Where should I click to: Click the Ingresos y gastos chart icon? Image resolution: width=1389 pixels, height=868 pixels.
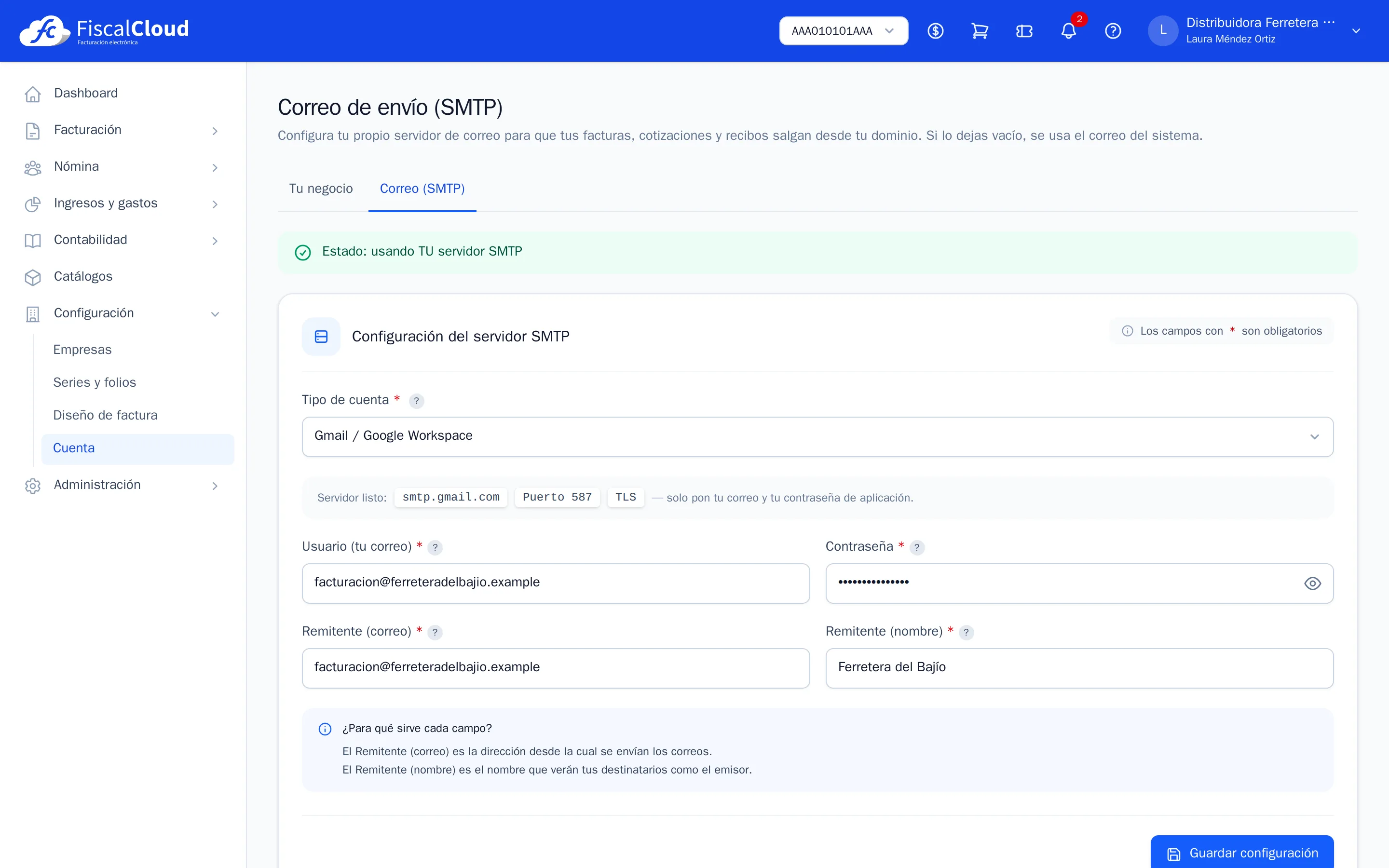33,204
